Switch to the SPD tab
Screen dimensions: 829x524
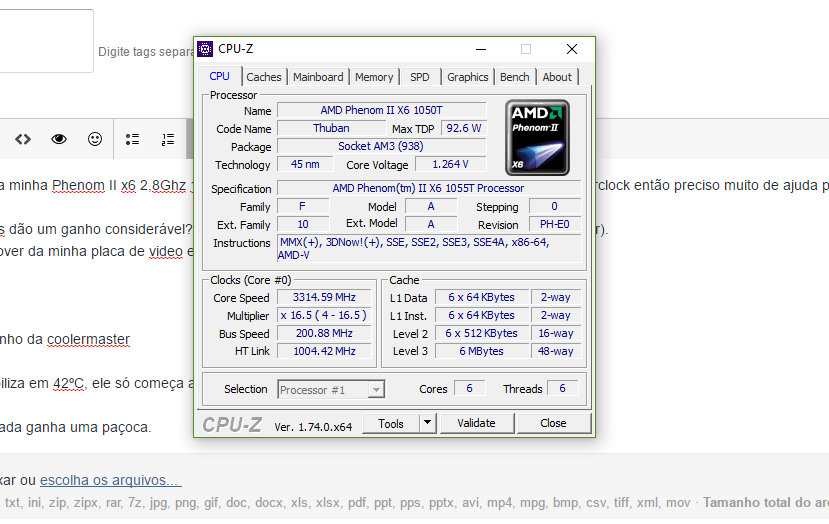[x=420, y=77]
